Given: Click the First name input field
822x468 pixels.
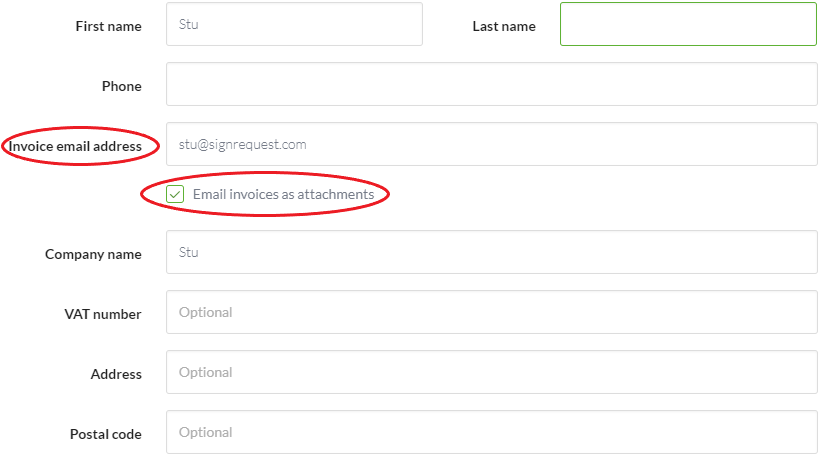Looking at the screenshot, I should 294,24.
